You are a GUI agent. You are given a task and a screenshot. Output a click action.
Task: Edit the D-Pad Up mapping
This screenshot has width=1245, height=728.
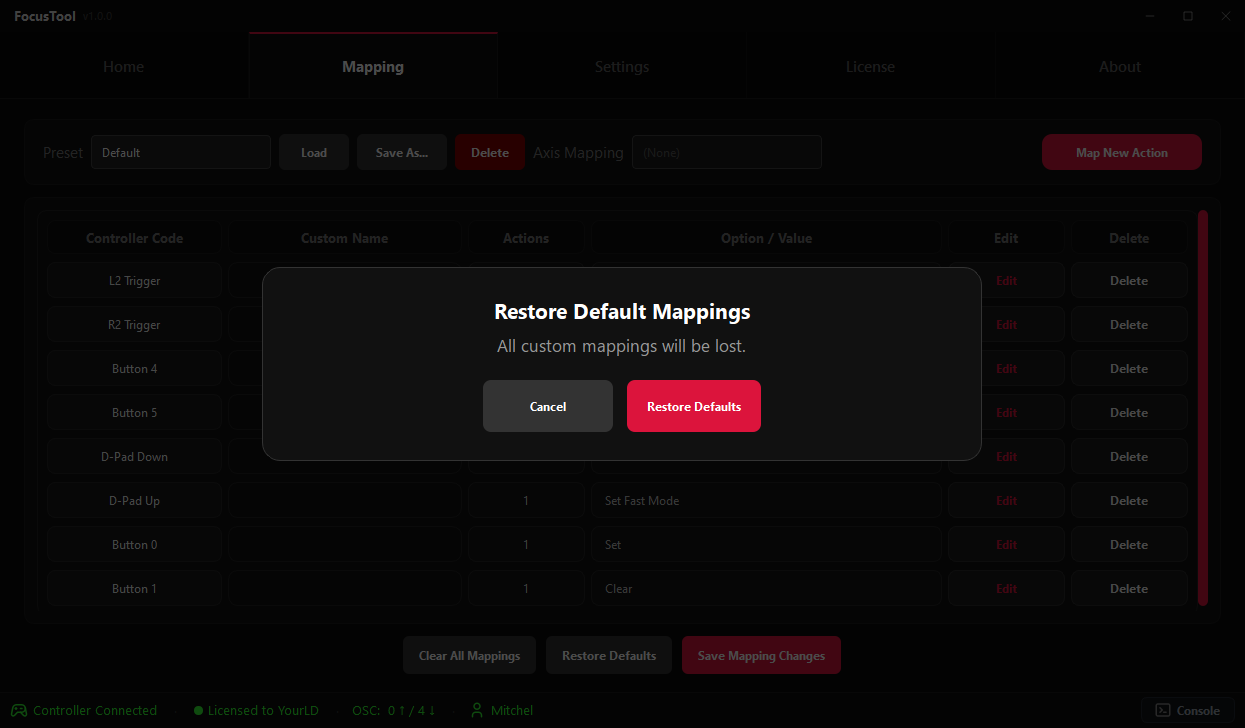tap(1006, 500)
